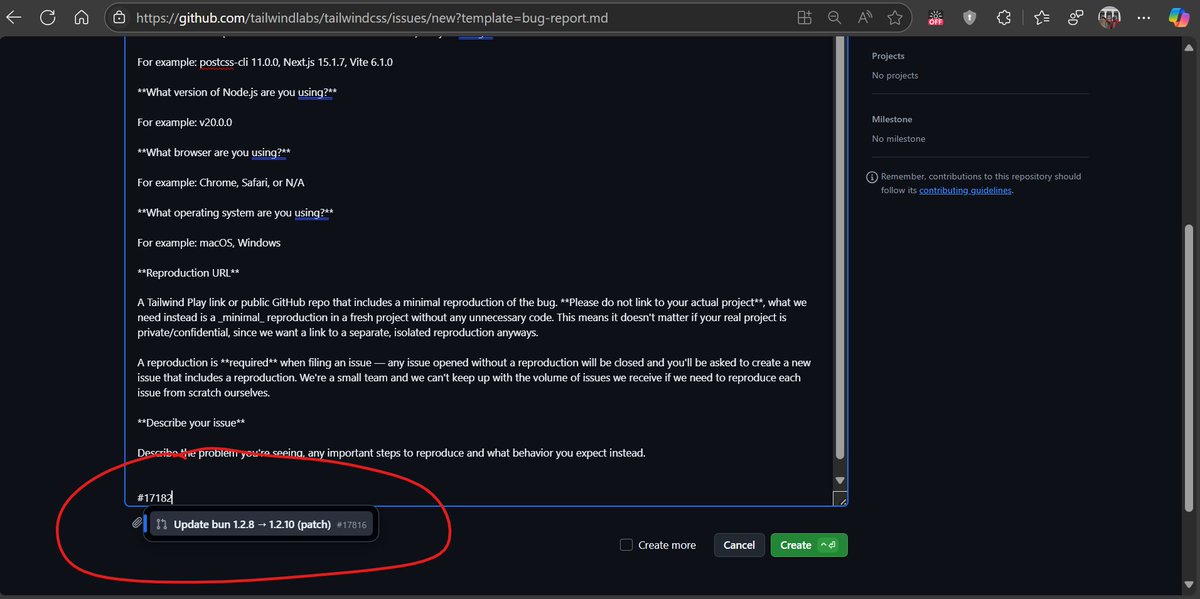Reload the page with refresh icon
This screenshot has width=1200, height=599.
click(x=48, y=18)
